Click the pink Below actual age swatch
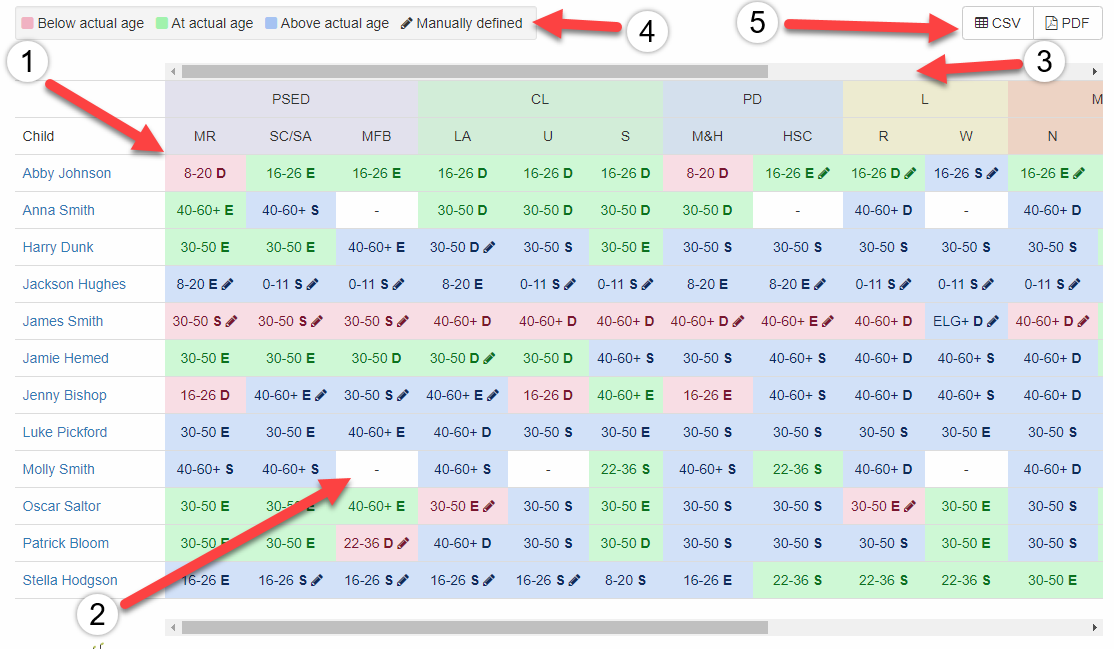Screen dimensions: 1114x649 tap(28, 23)
